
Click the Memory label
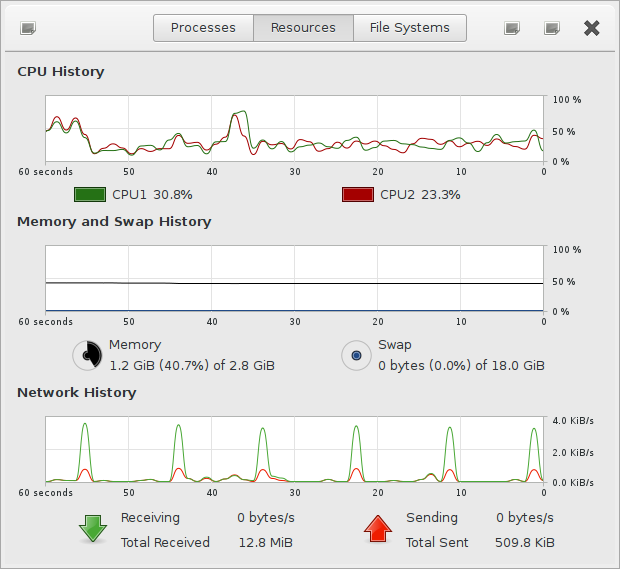pos(135,345)
